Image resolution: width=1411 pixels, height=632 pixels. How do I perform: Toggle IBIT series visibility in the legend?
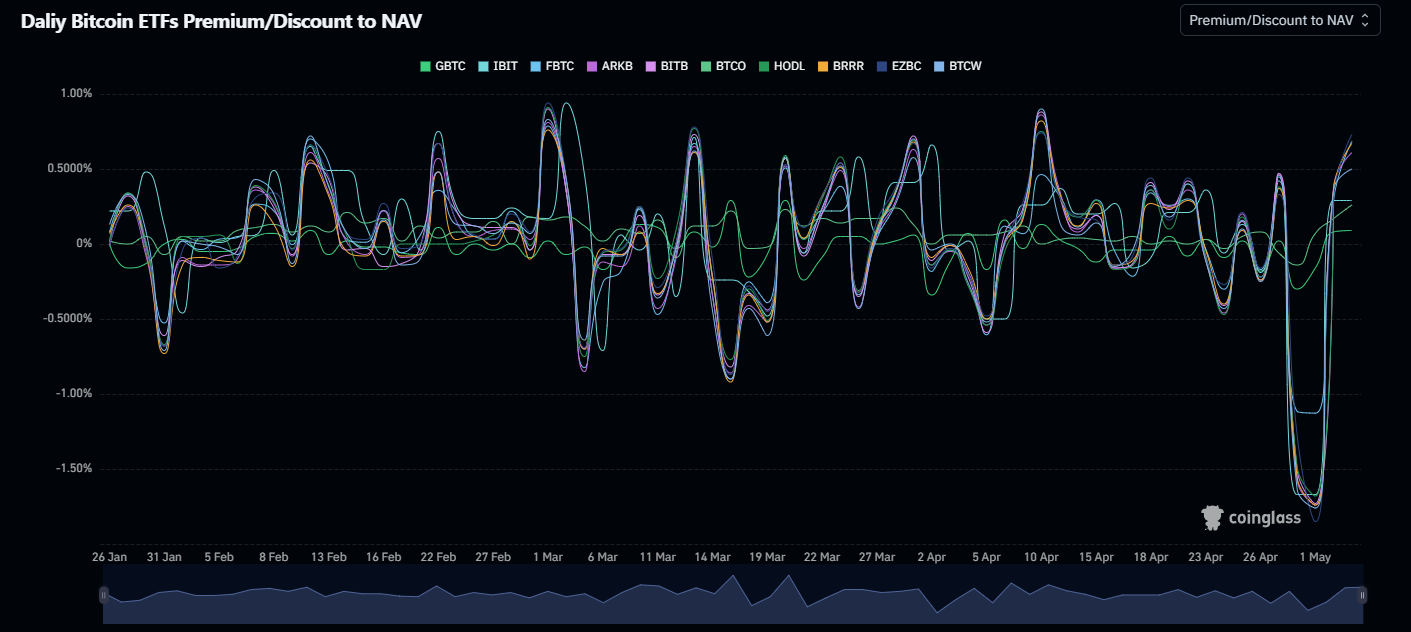(x=481, y=65)
